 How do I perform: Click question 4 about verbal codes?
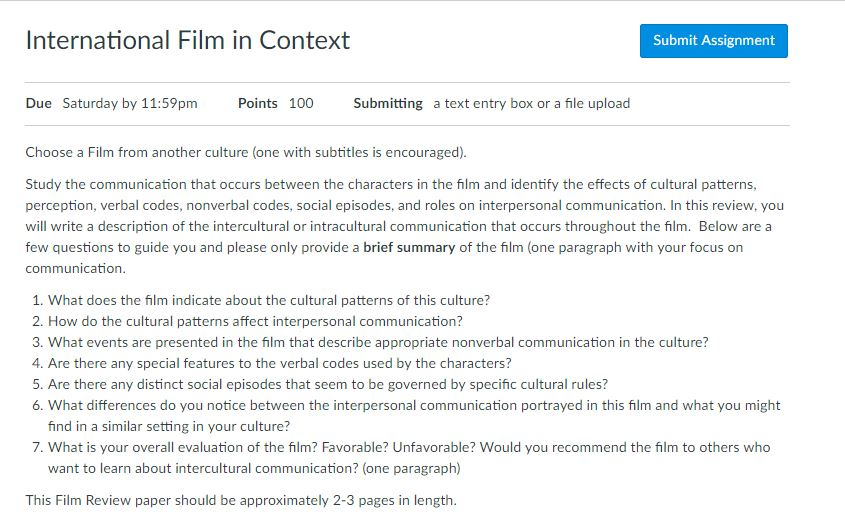(280, 363)
